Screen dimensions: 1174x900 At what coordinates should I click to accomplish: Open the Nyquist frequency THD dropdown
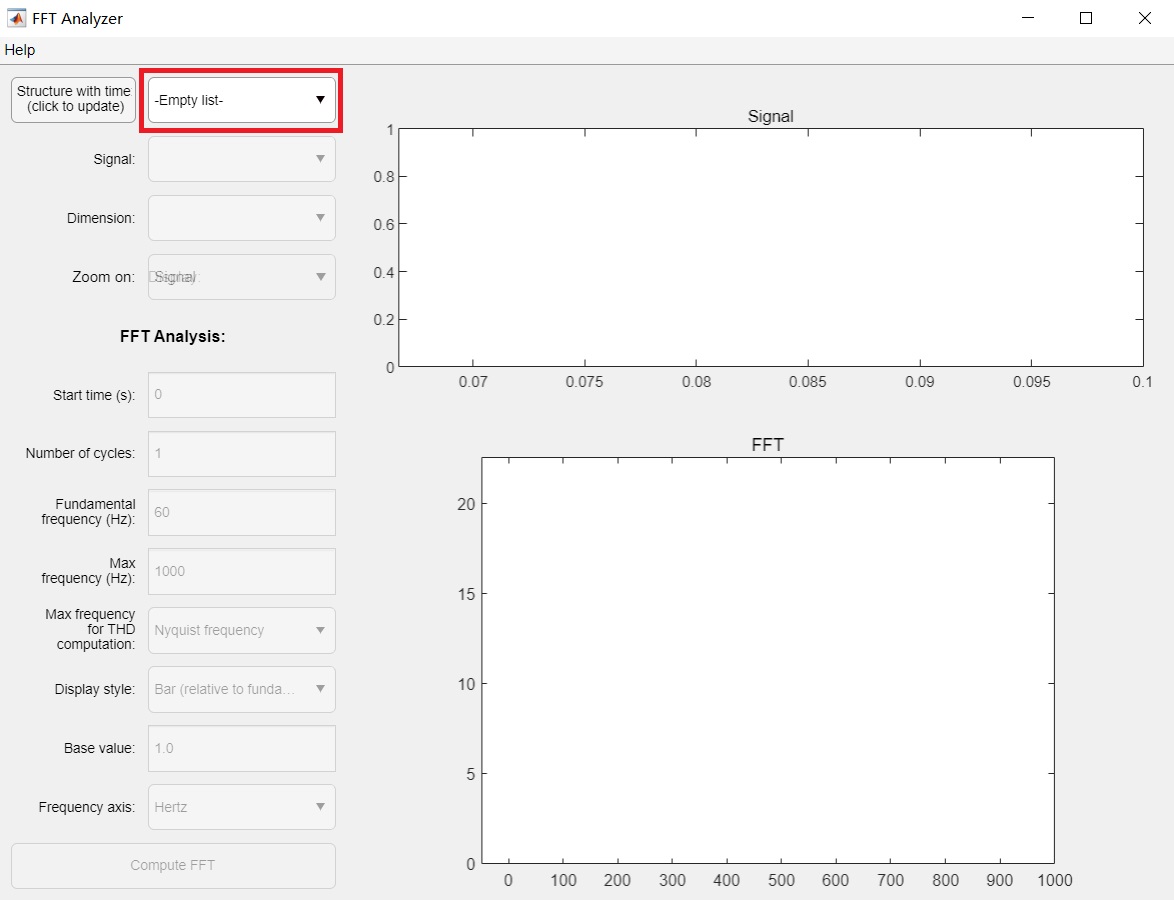click(x=241, y=630)
